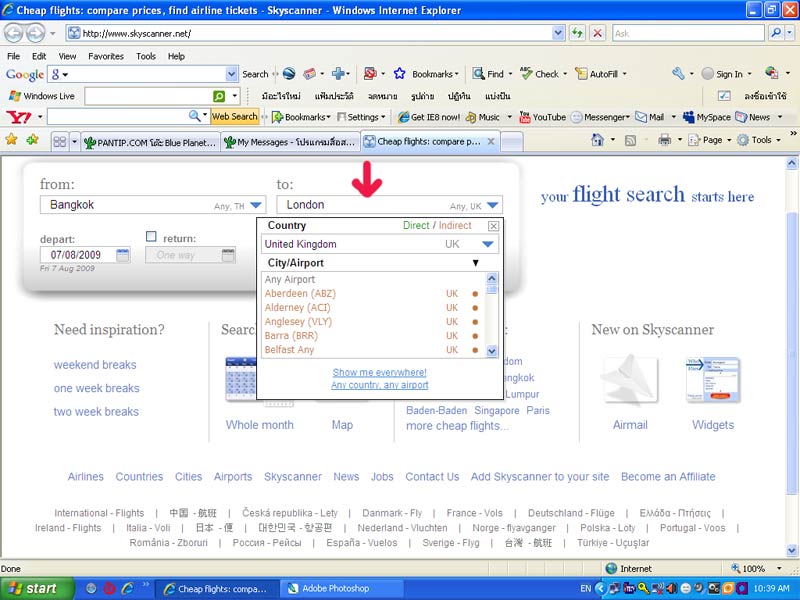Screen dimensions: 800x600
Task: Click the Widgets thumbnail image
Action: (713, 379)
